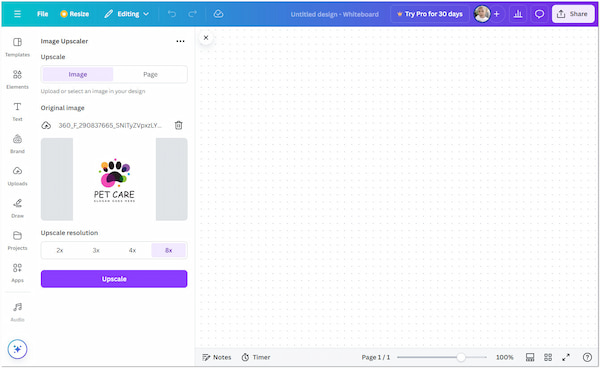Open the Elements sidebar panel
The image size is (600, 368).
pos(17,79)
